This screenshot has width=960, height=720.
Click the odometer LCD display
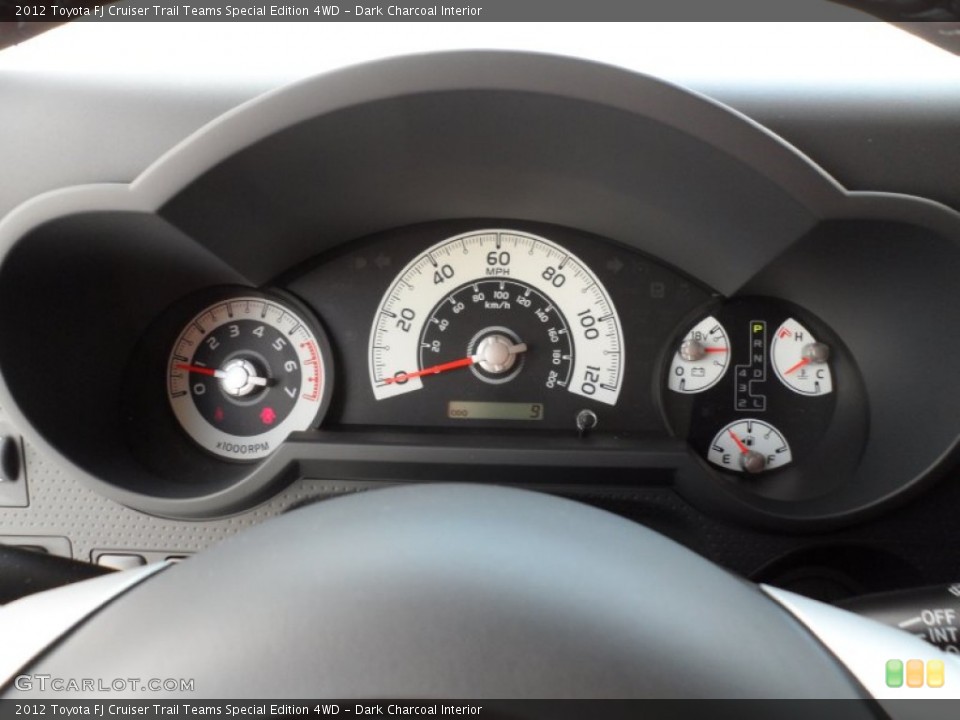[x=495, y=411]
